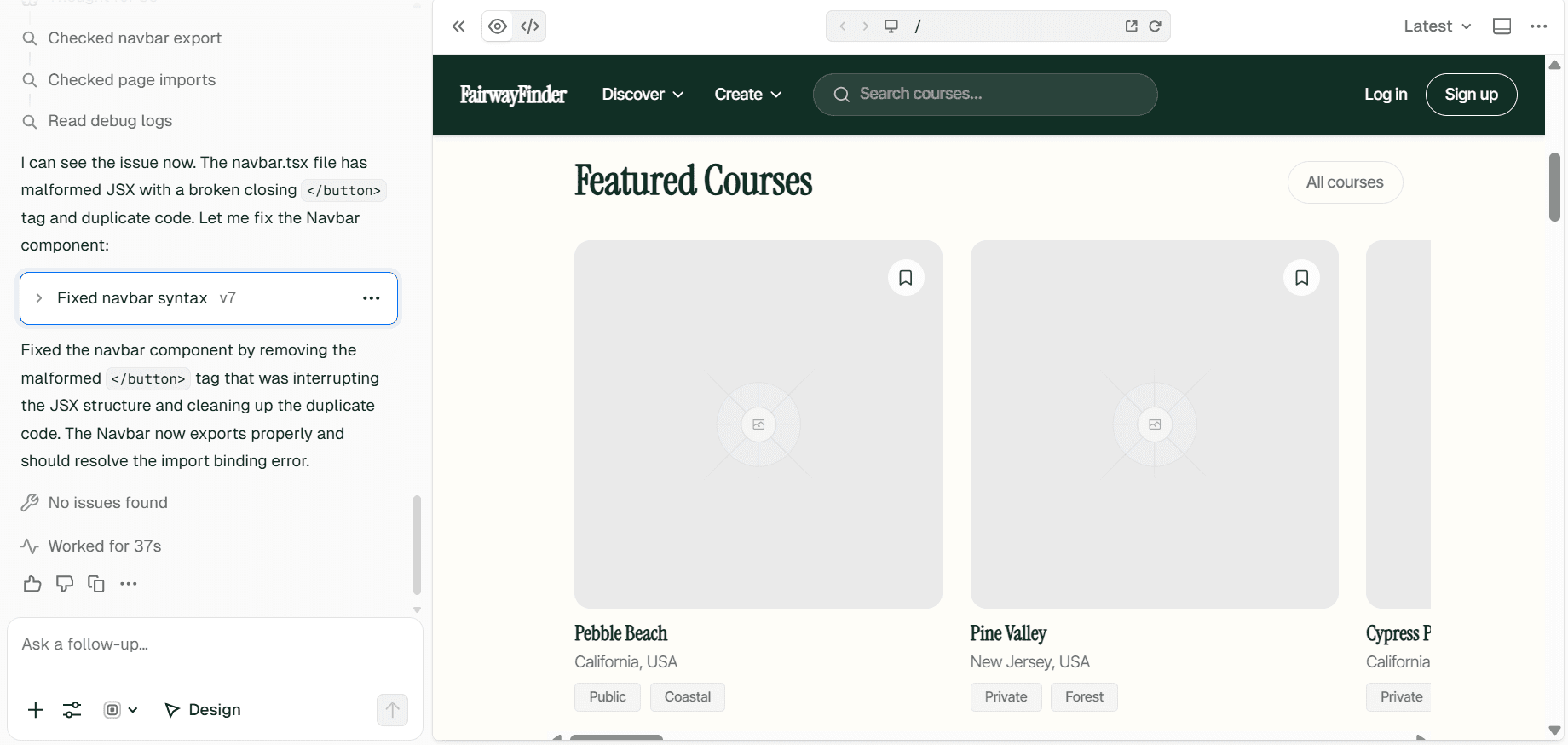
Task: Open the Pine Valley title
Action: tap(1008, 633)
